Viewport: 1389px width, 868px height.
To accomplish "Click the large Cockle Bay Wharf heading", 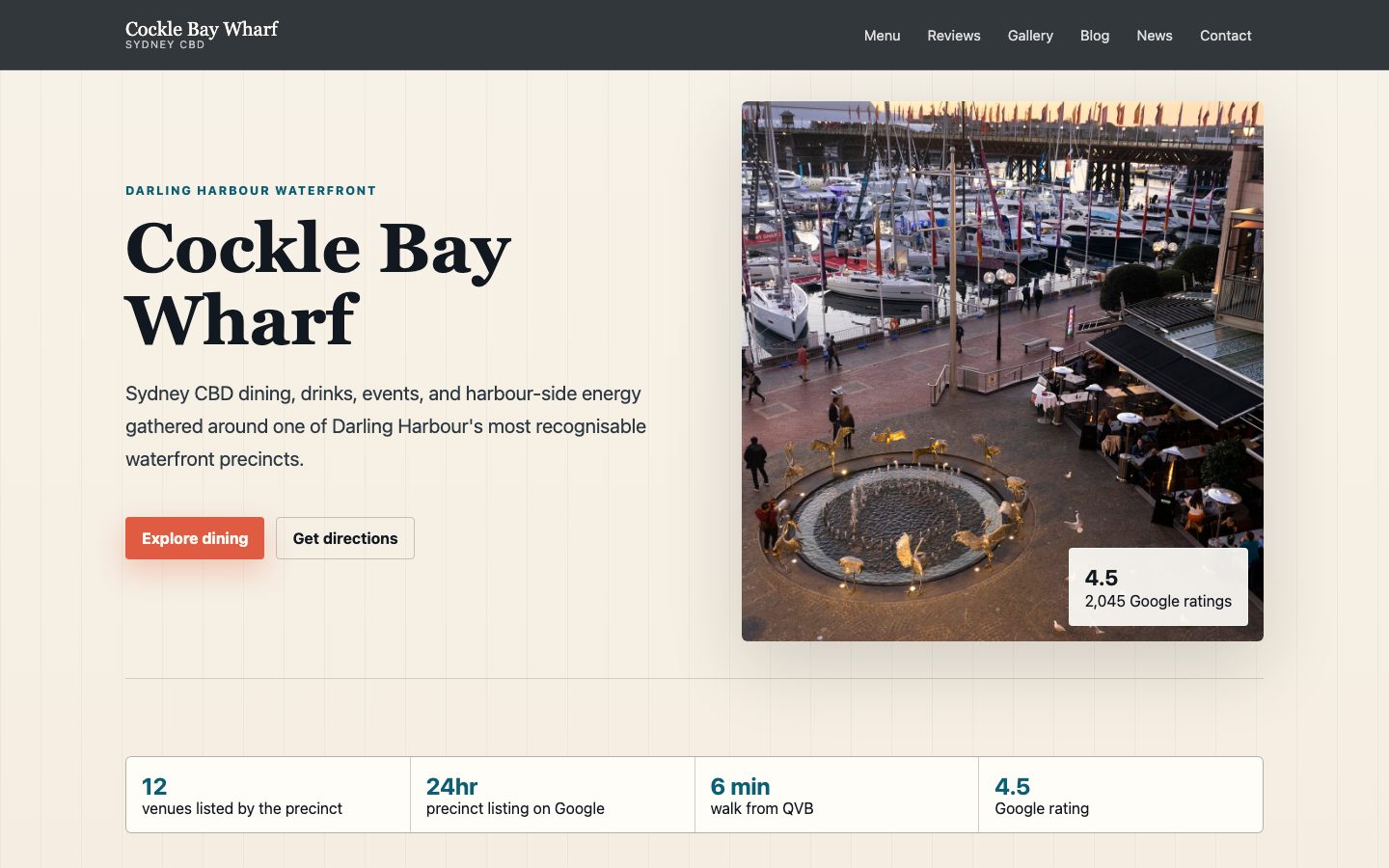I will pos(318,284).
